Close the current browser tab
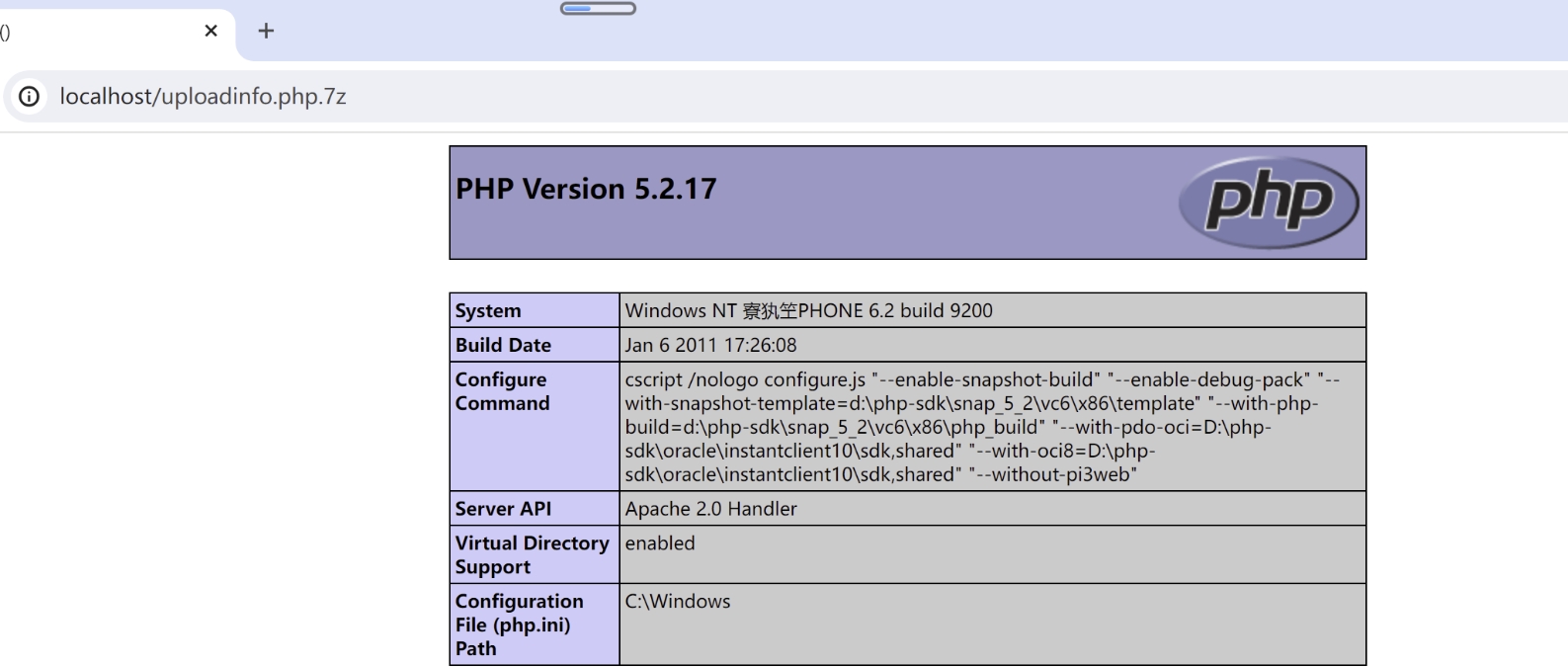This screenshot has width=1568, height=667. [210, 31]
